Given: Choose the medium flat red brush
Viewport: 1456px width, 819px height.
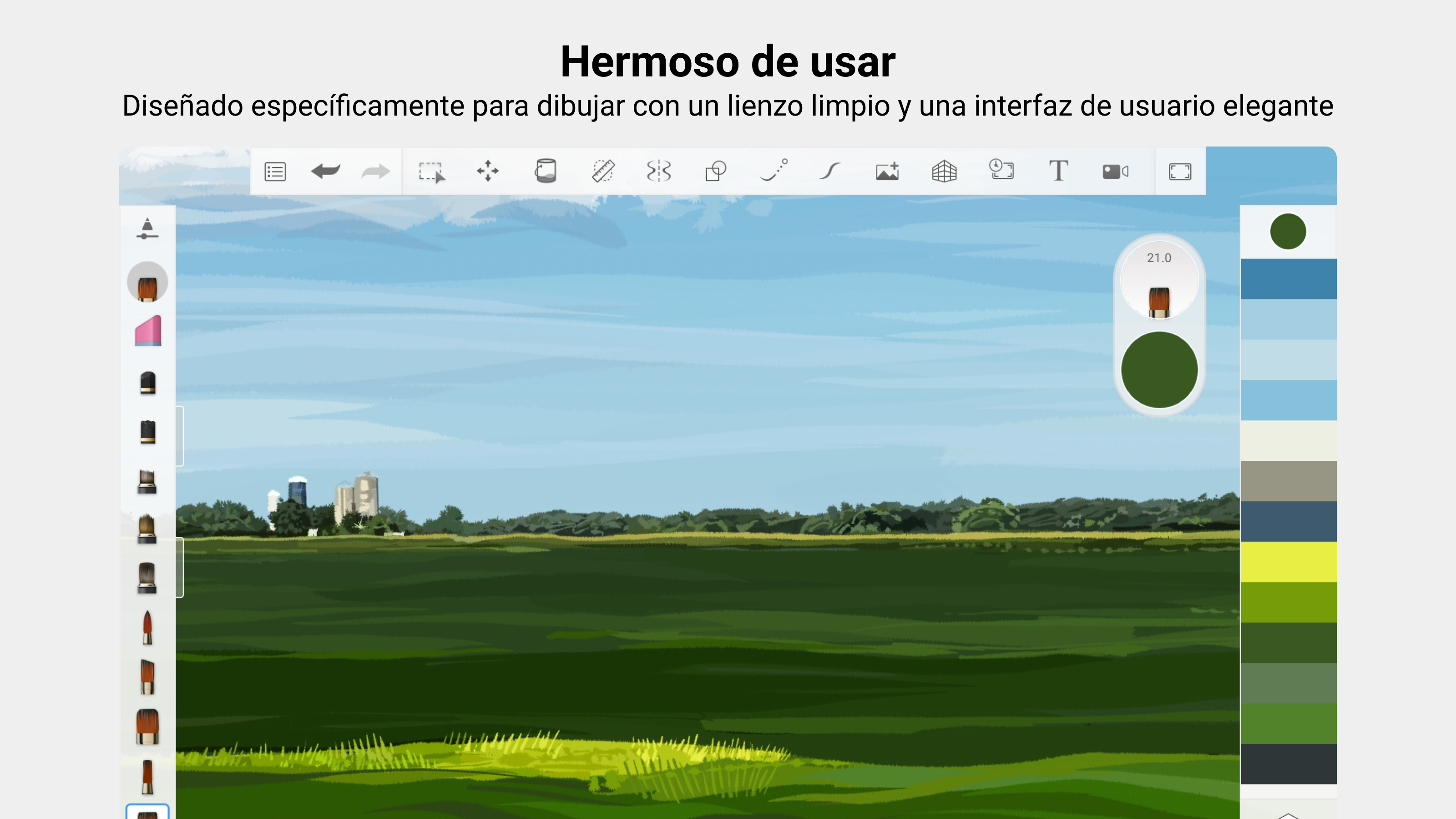Looking at the screenshot, I should (x=147, y=677).
